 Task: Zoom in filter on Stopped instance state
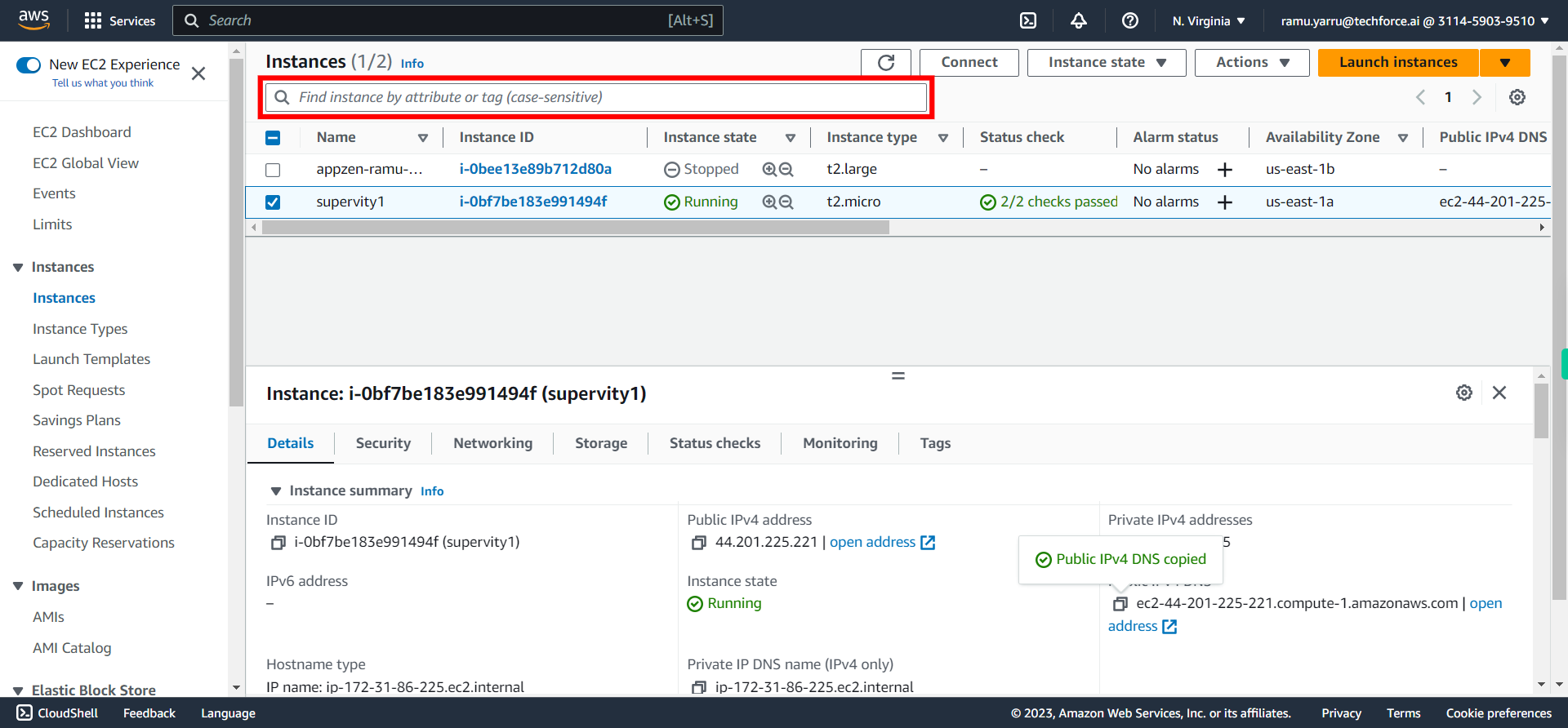pos(769,169)
